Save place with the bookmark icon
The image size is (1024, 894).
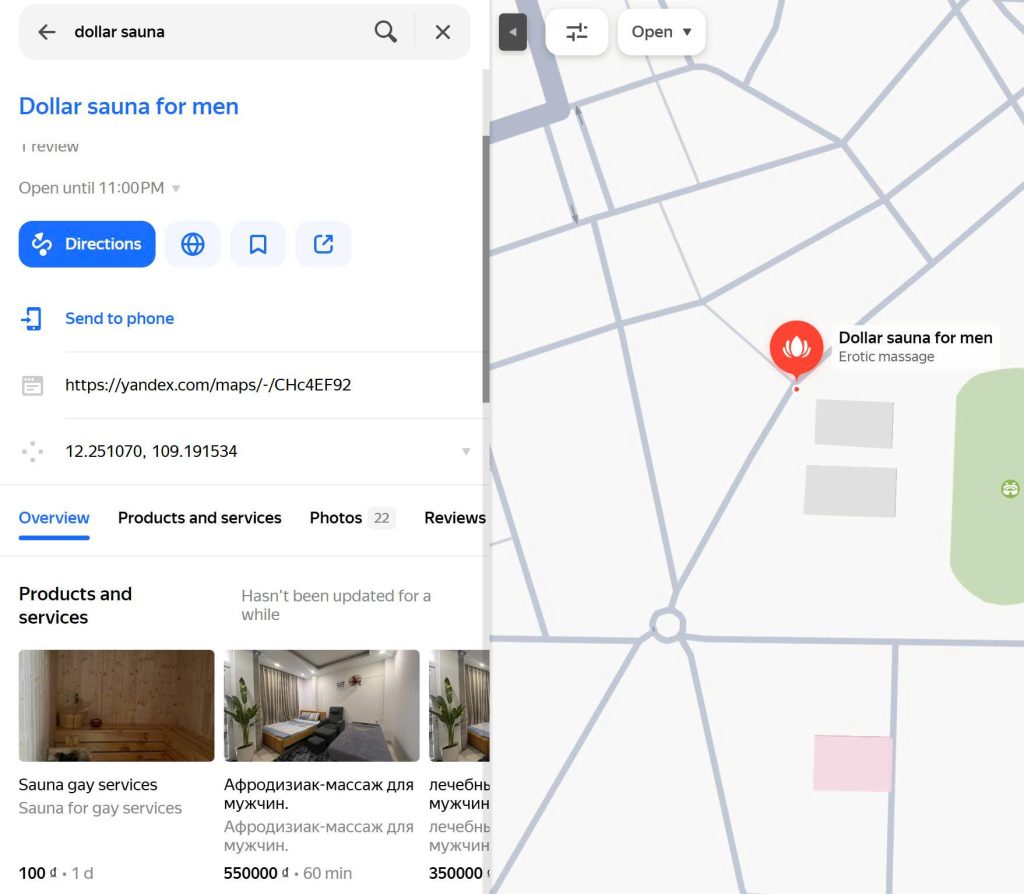(258, 244)
